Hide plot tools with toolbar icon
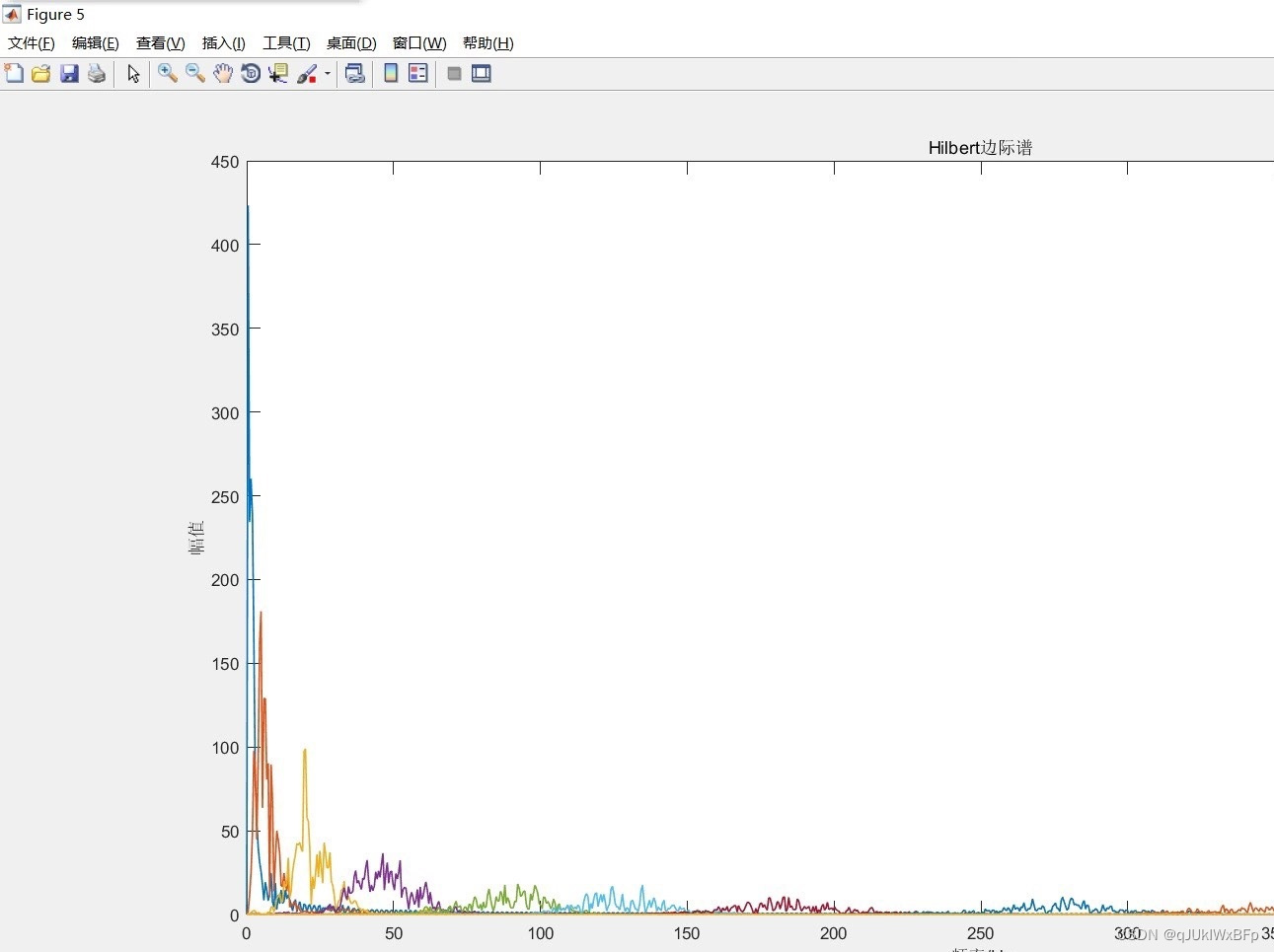 pos(454,73)
